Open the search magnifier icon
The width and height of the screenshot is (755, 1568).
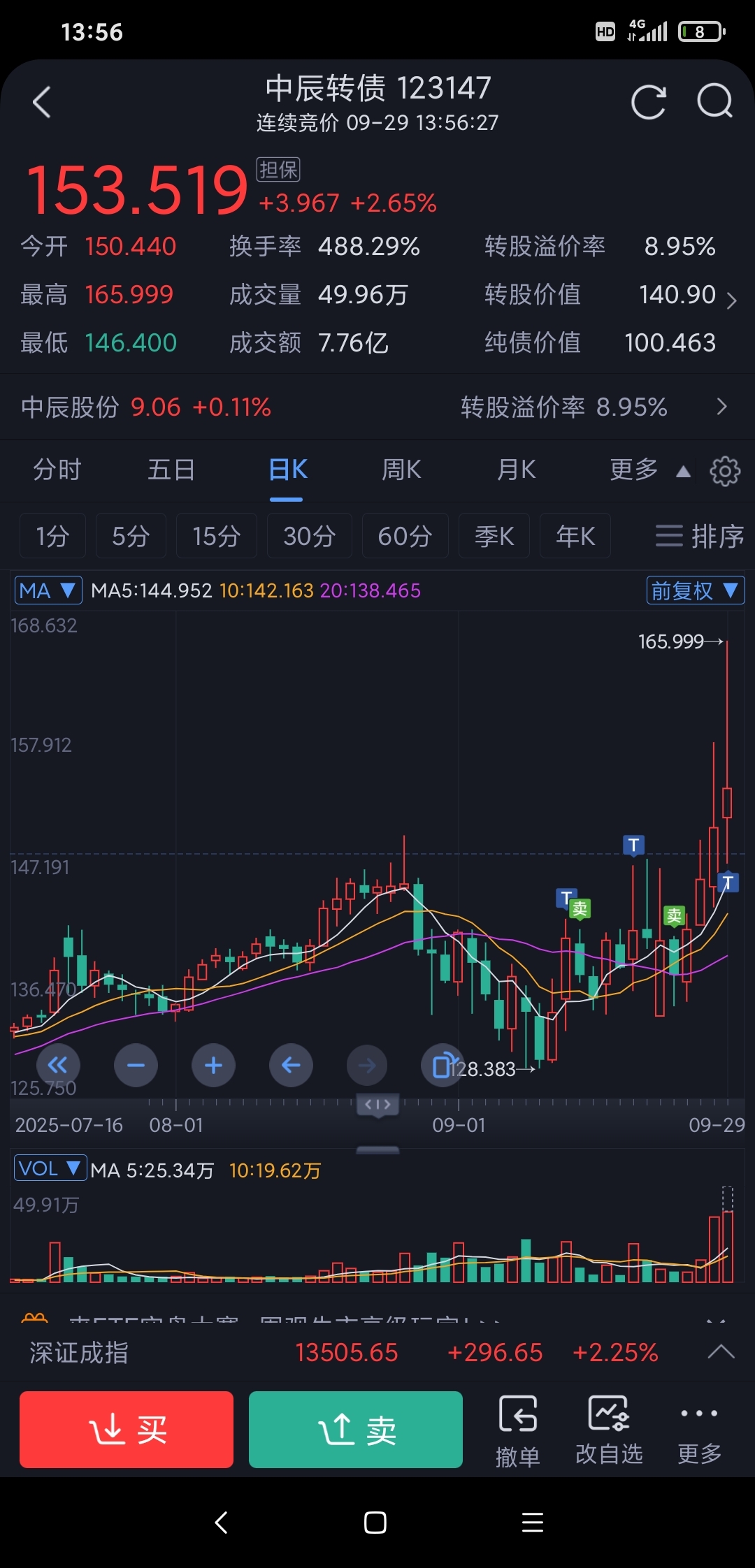pyautogui.click(x=714, y=102)
